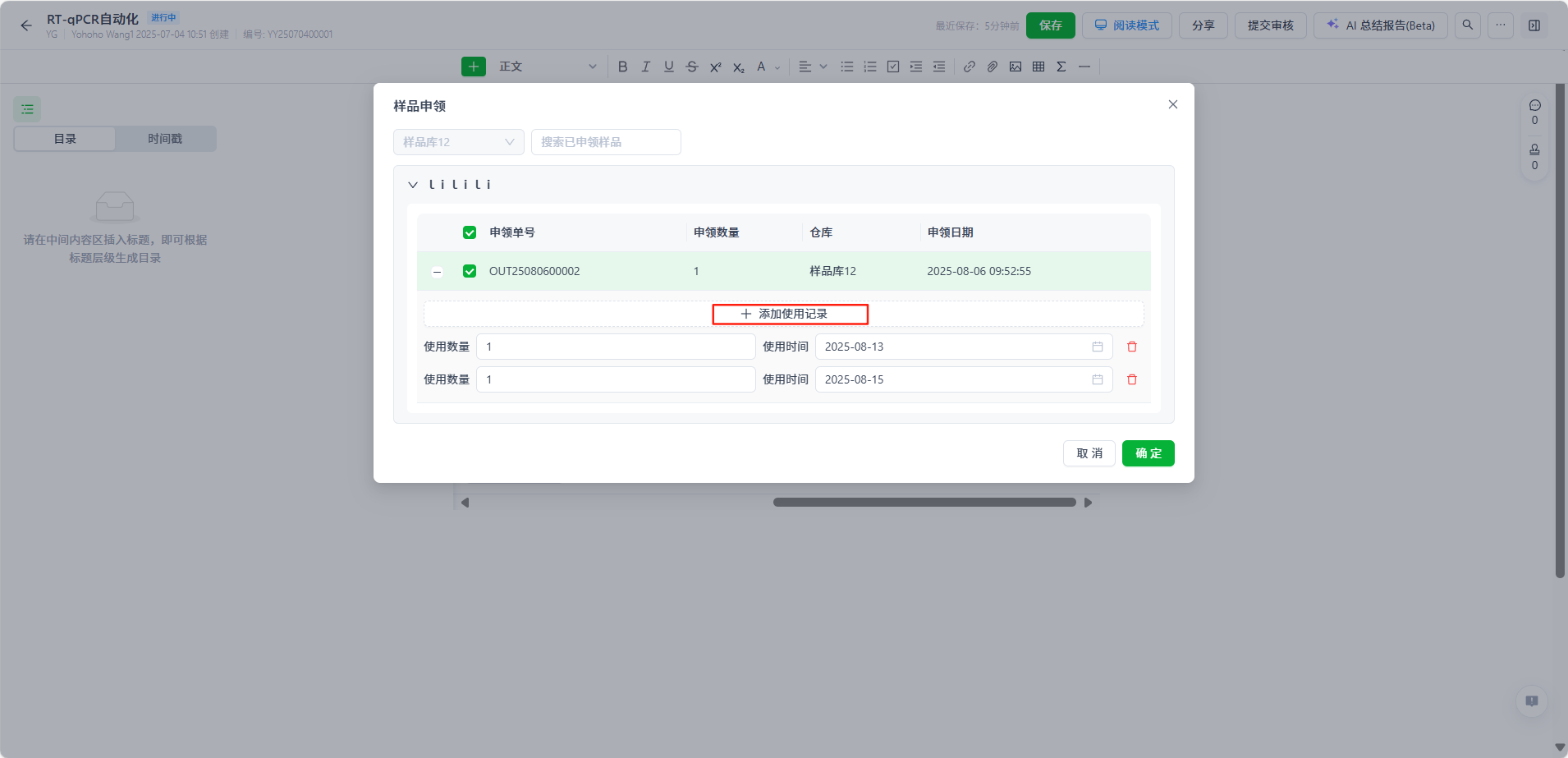1568x758 pixels.
Task: Collapse the OUT25080600002 row with minus toggle
Action: click(437, 272)
